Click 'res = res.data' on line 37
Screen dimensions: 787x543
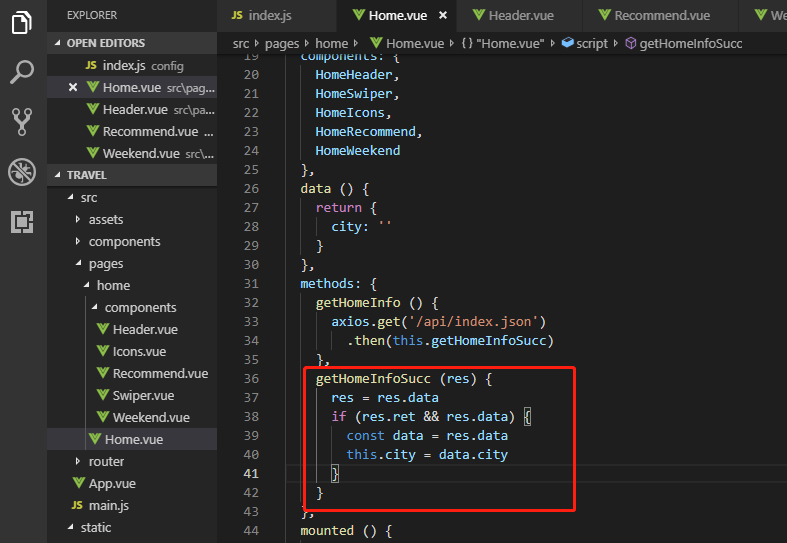[x=384, y=398]
